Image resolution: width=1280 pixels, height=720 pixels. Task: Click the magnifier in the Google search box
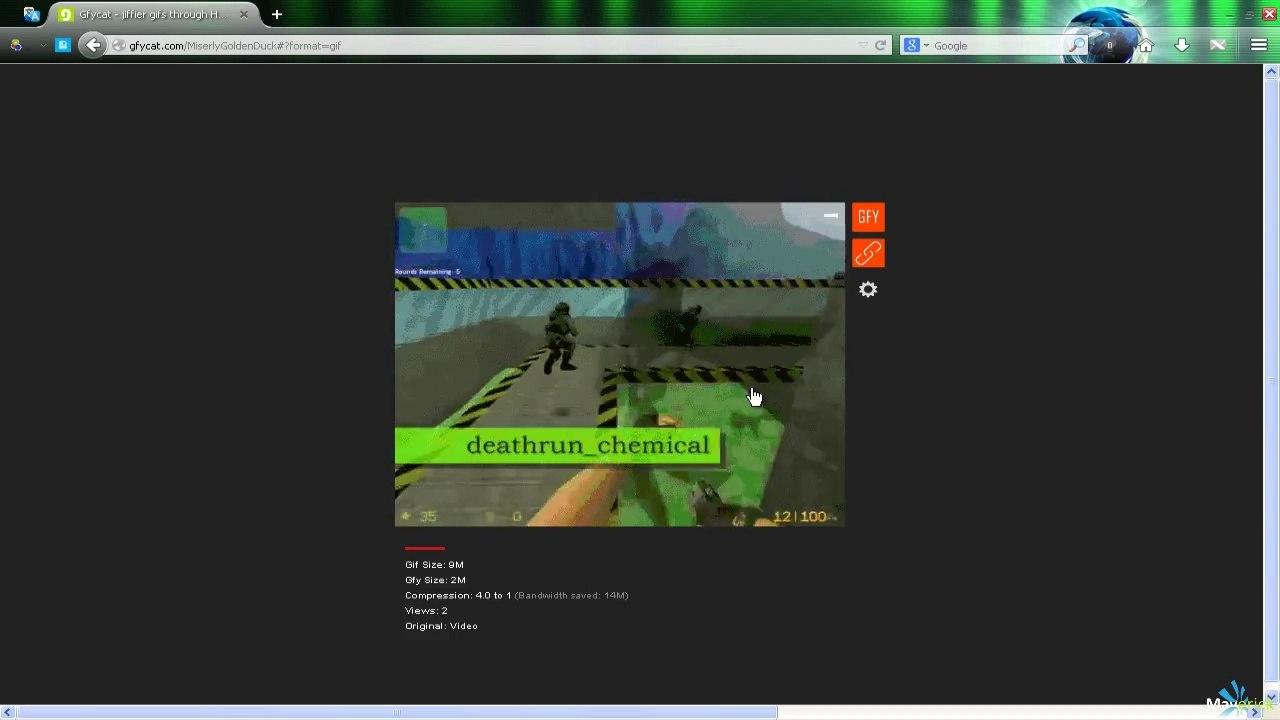click(1076, 45)
